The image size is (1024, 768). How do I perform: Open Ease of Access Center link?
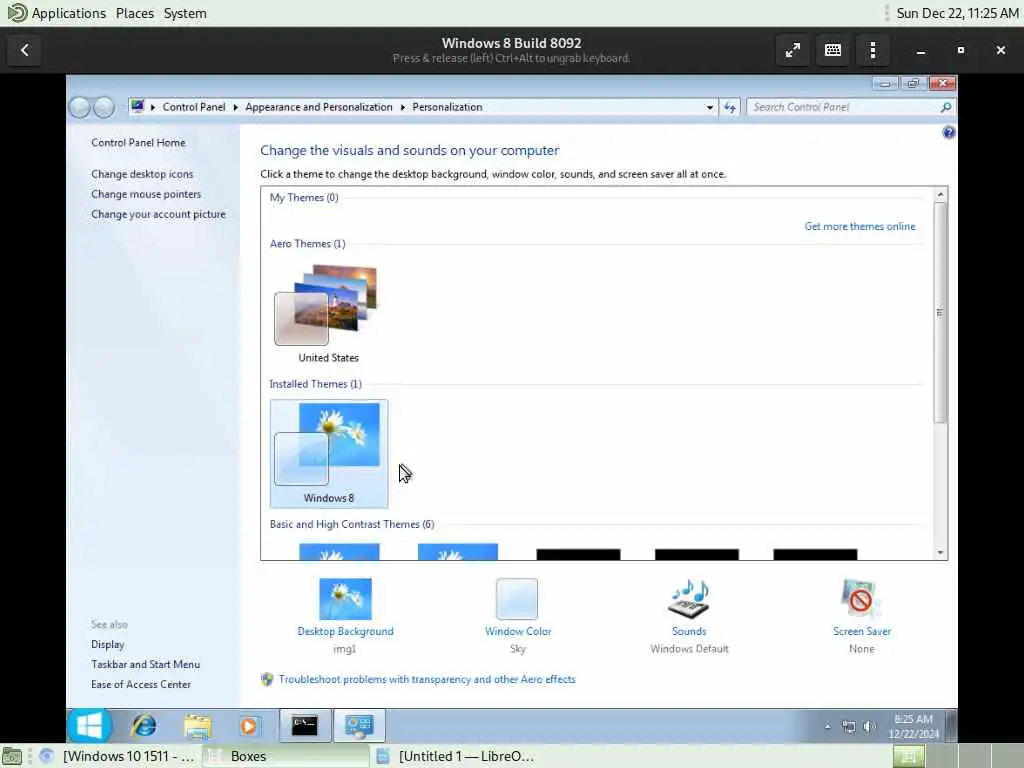point(141,684)
